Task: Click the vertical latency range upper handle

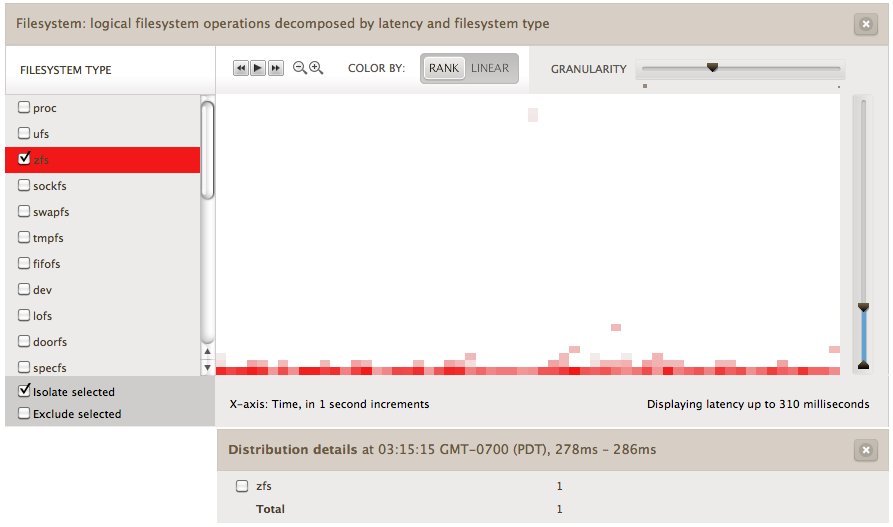Action: pos(863,307)
